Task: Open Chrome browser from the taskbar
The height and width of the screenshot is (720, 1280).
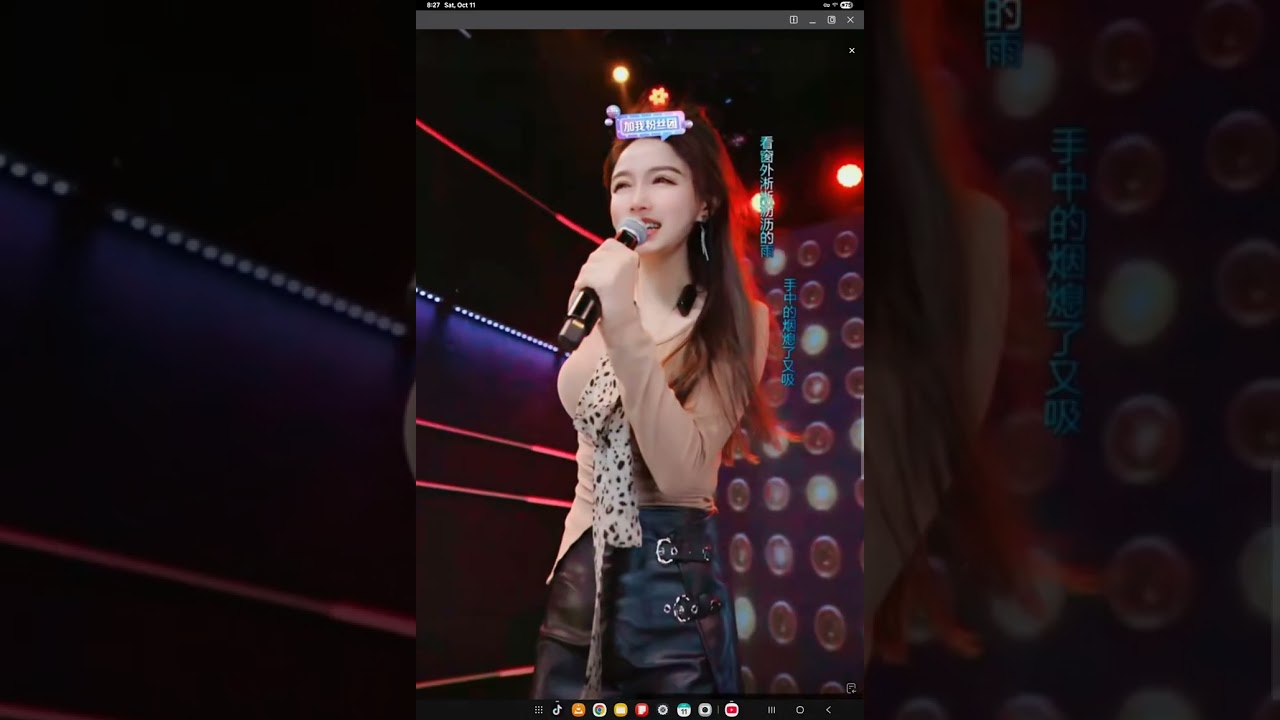Action: 599,710
